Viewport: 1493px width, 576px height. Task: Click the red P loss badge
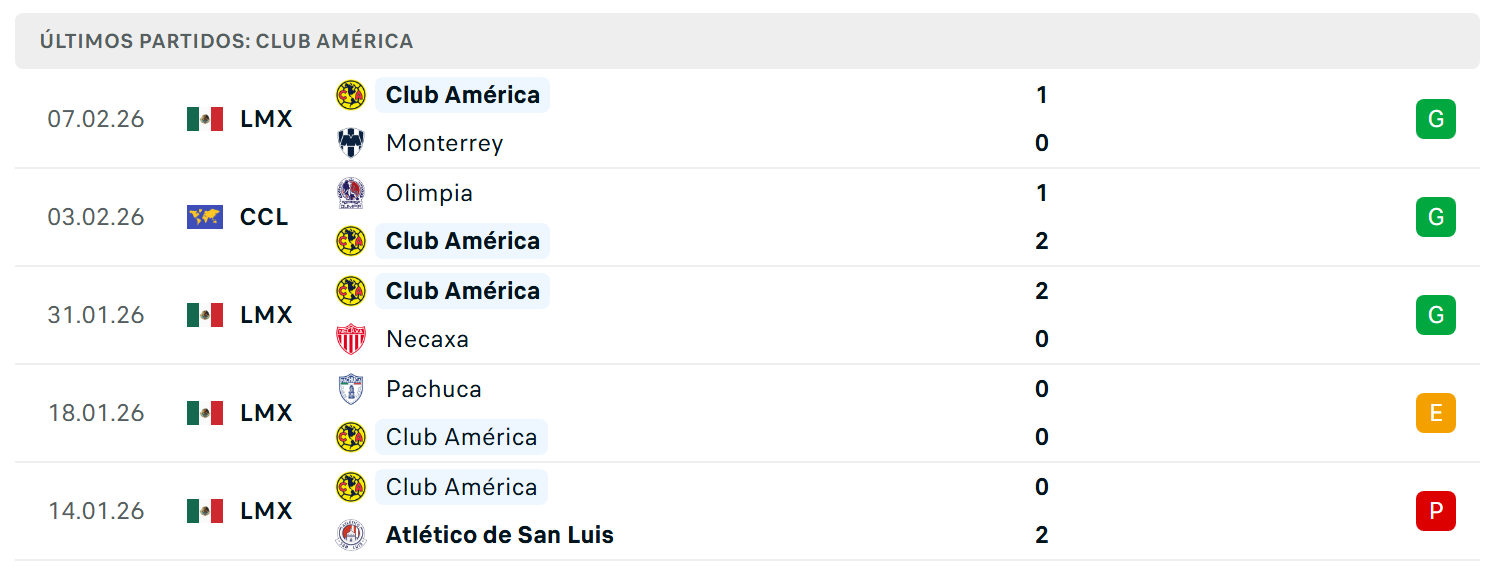click(x=1436, y=511)
